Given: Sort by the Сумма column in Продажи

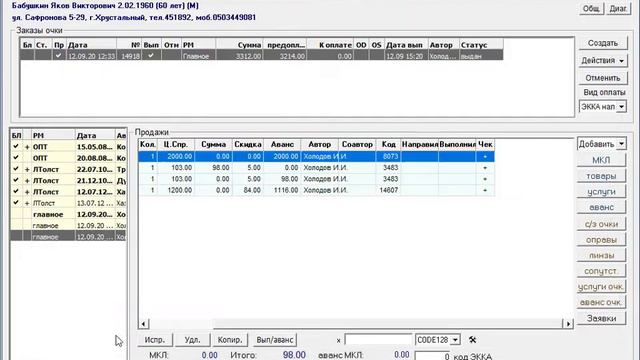Looking at the screenshot, I should pos(213,144).
